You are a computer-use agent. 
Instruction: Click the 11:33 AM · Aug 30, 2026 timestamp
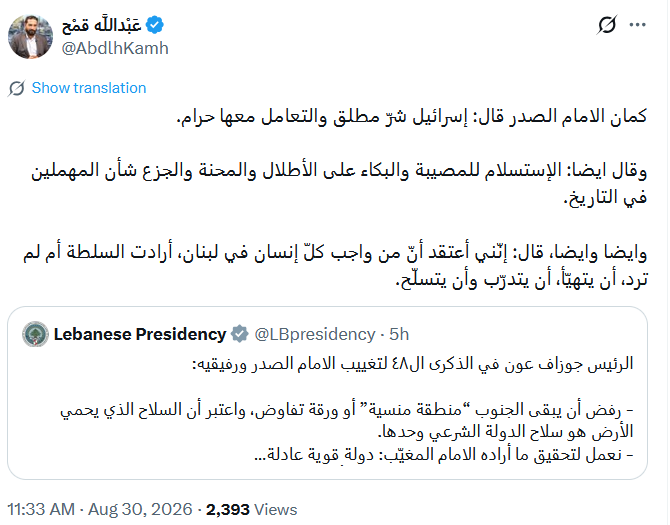pyautogui.click(x=100, y=509)
